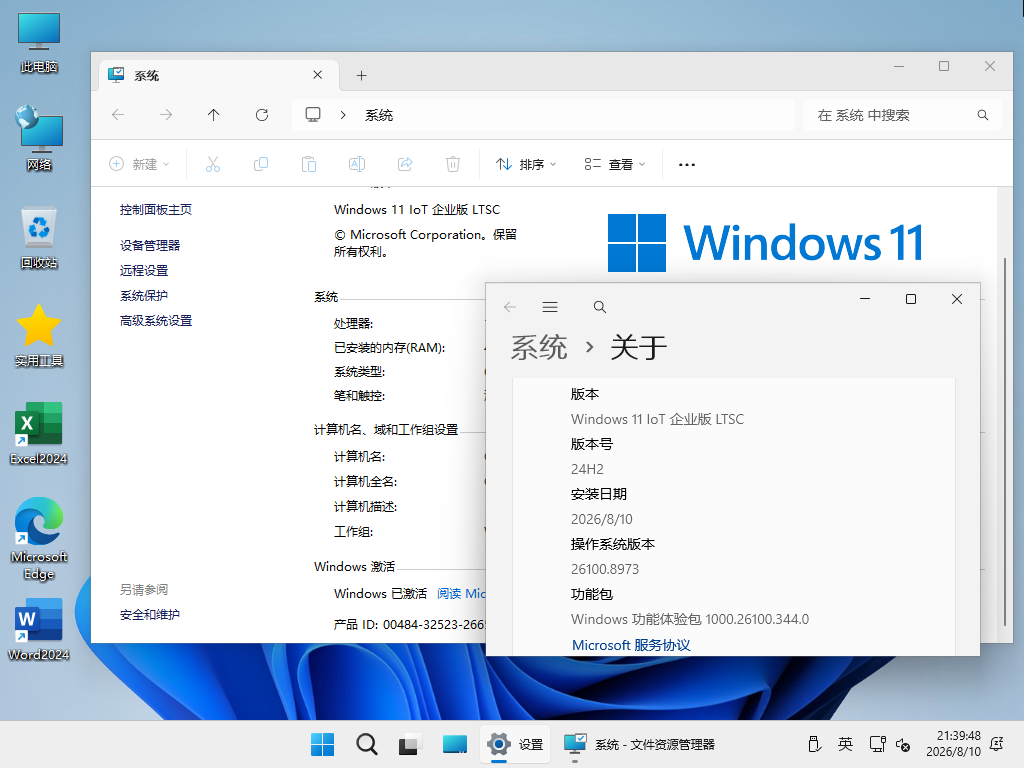
Task: Click the 系统 breadcrumb in Settings
Action: [539, 347]
